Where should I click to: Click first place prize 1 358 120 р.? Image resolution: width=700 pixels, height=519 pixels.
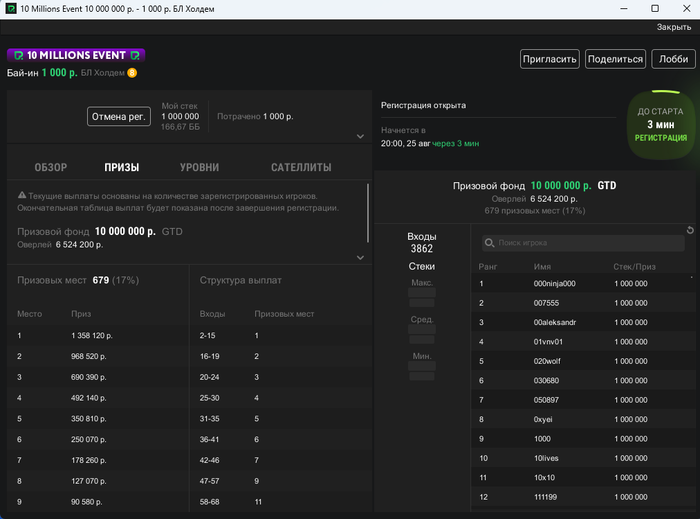(x=92, y=336)
